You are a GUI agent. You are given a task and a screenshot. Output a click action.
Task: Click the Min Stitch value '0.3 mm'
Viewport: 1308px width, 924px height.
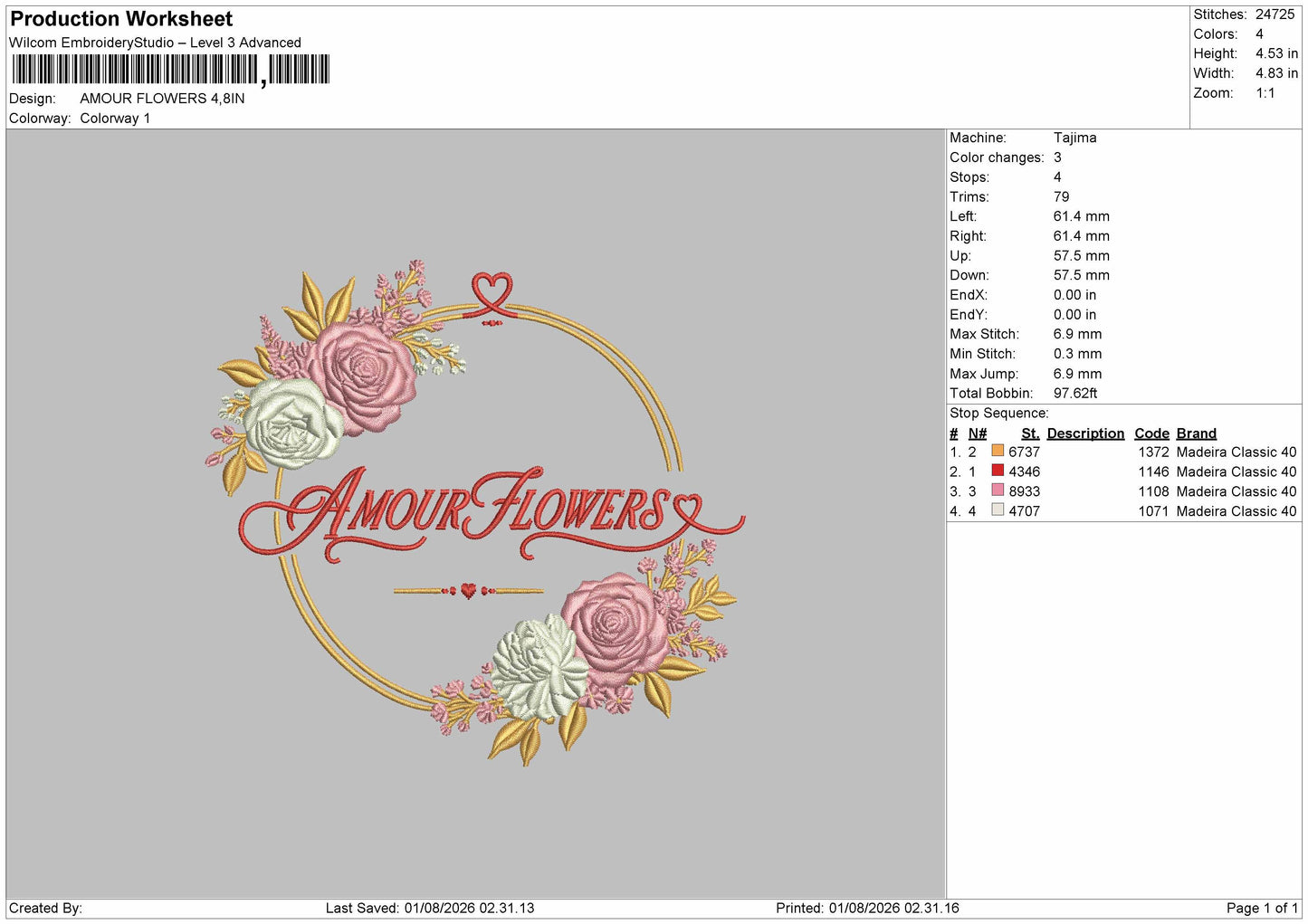click(x=1077, y=354)
